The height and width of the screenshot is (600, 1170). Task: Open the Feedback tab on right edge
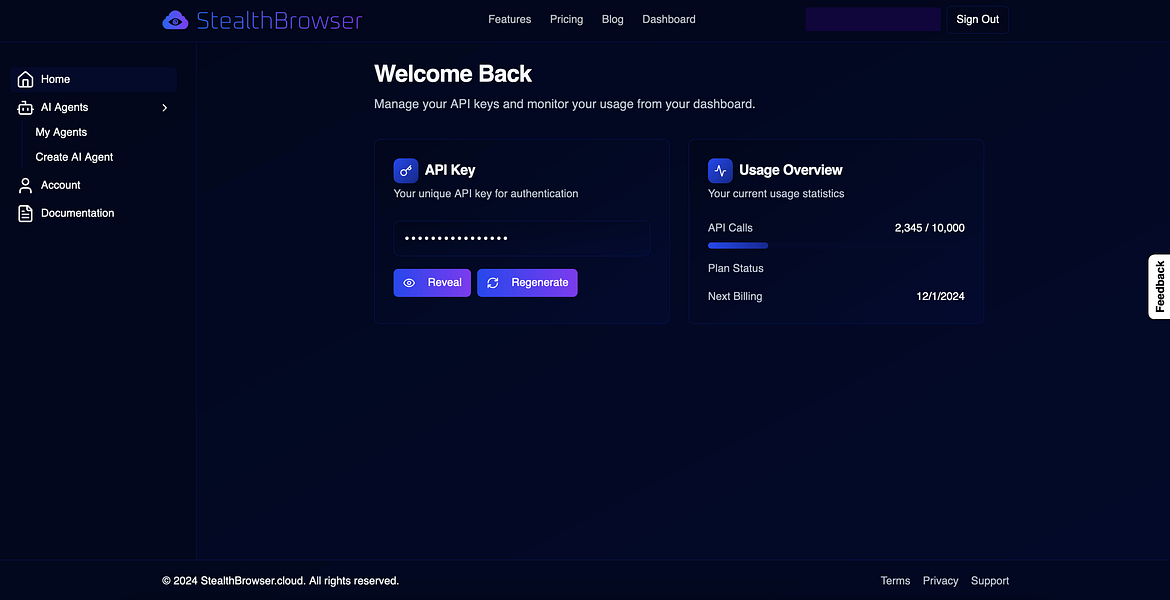(x=1160, y=287)
